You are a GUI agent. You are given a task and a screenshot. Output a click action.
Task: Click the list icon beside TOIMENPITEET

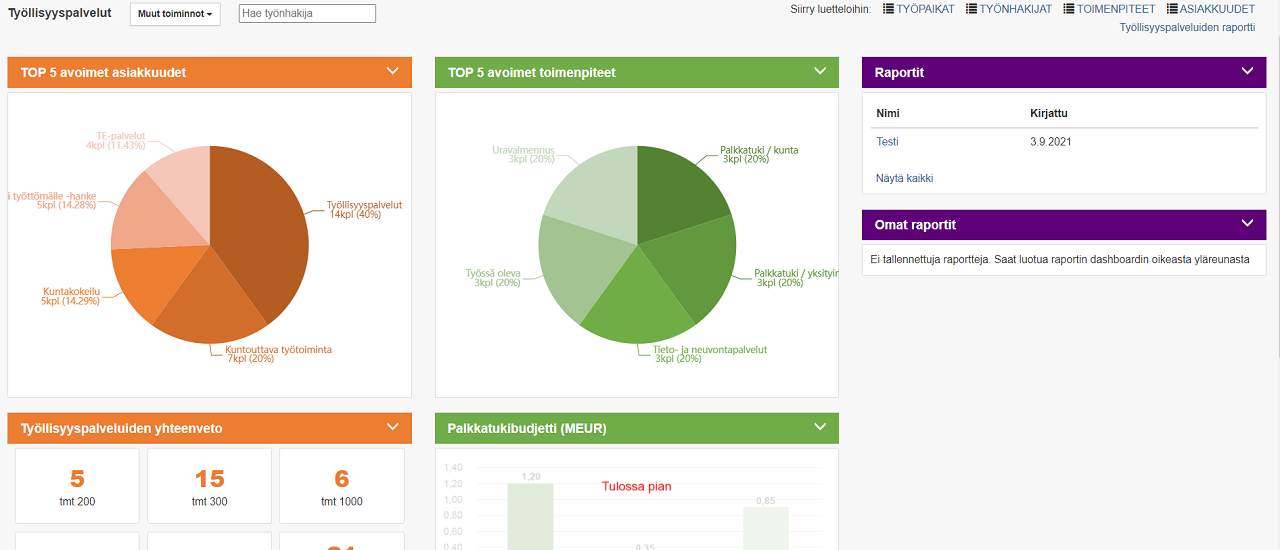[1069, 9]
